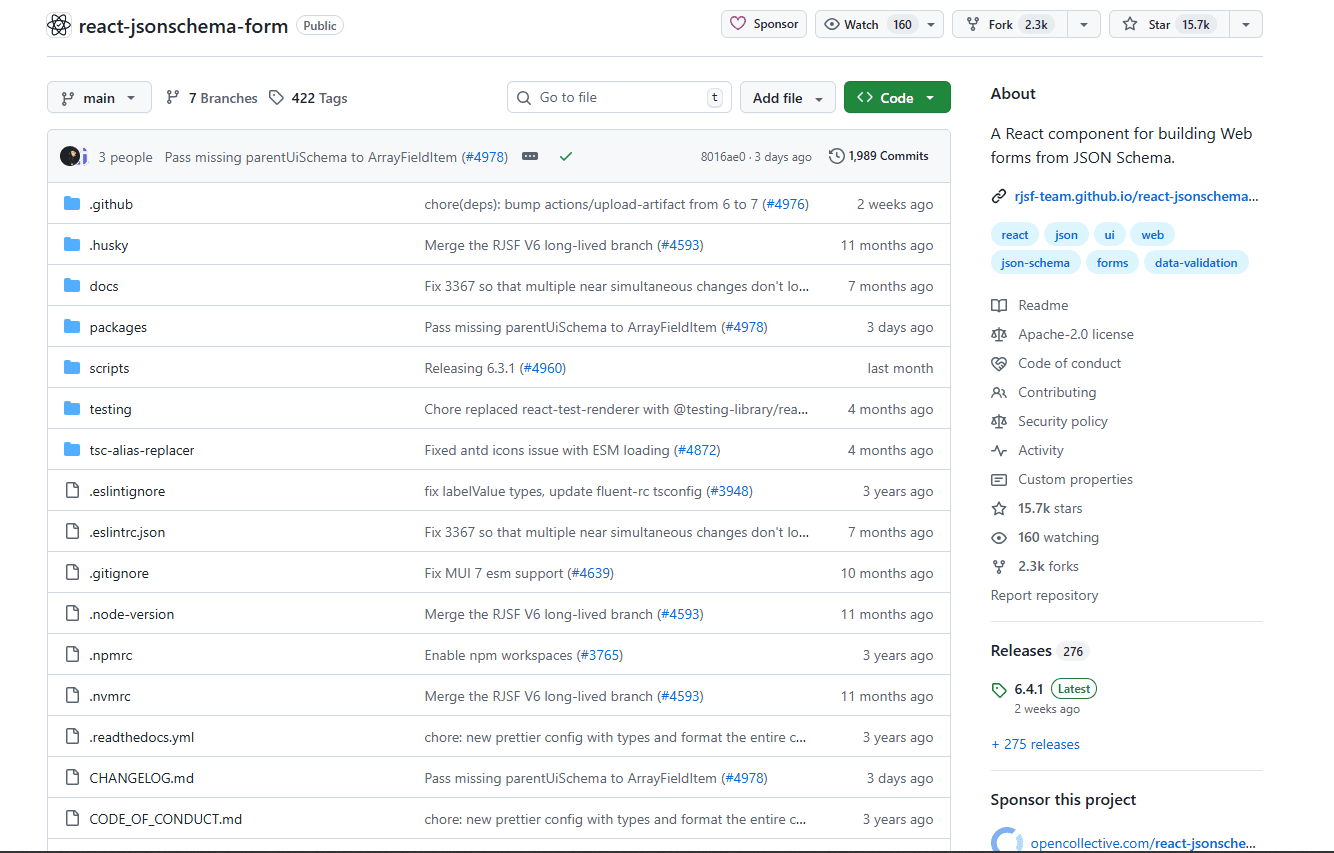Expand commit message ellipsis button
Image resolution: width=1334 pixels, height=853 pixels.
click(530, 157)
